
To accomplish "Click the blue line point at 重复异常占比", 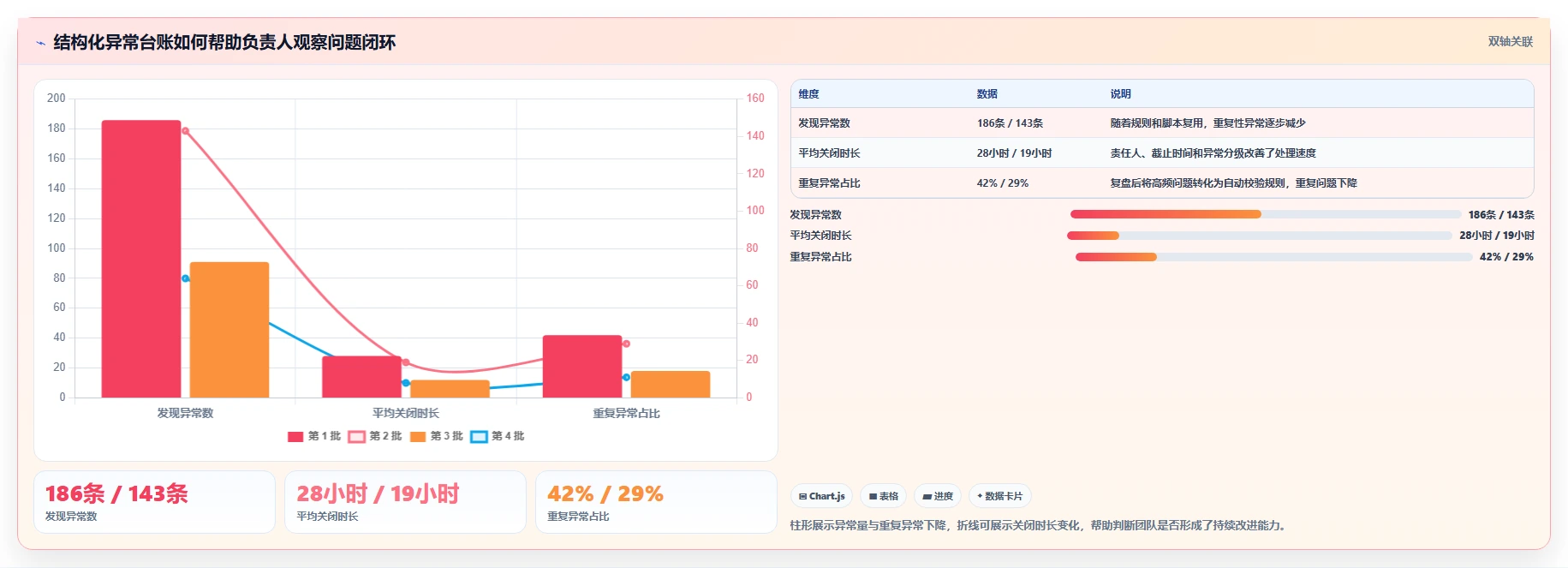I will pyautogui.click(x=626, y=377).
